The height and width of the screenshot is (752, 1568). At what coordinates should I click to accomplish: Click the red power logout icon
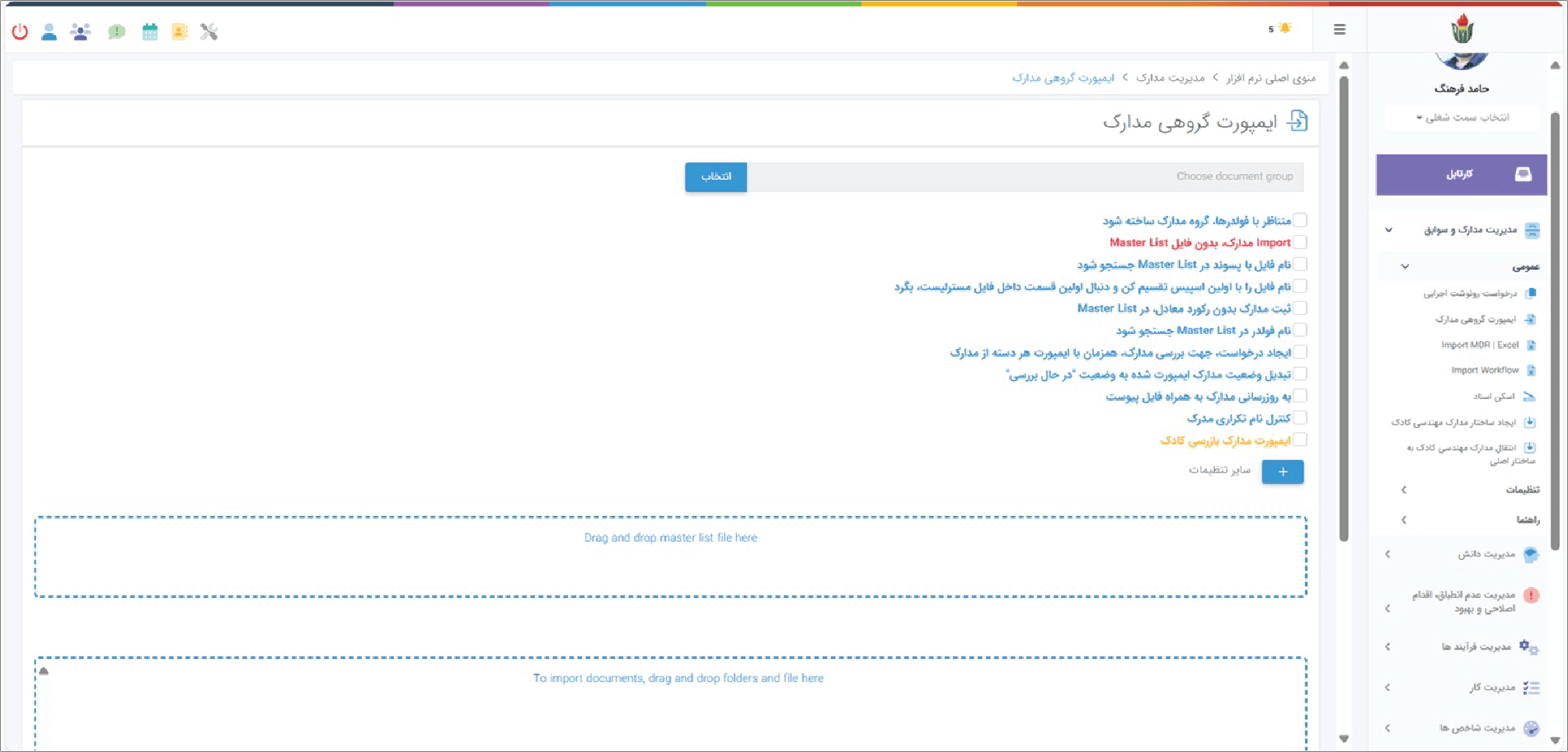[20, 32]
